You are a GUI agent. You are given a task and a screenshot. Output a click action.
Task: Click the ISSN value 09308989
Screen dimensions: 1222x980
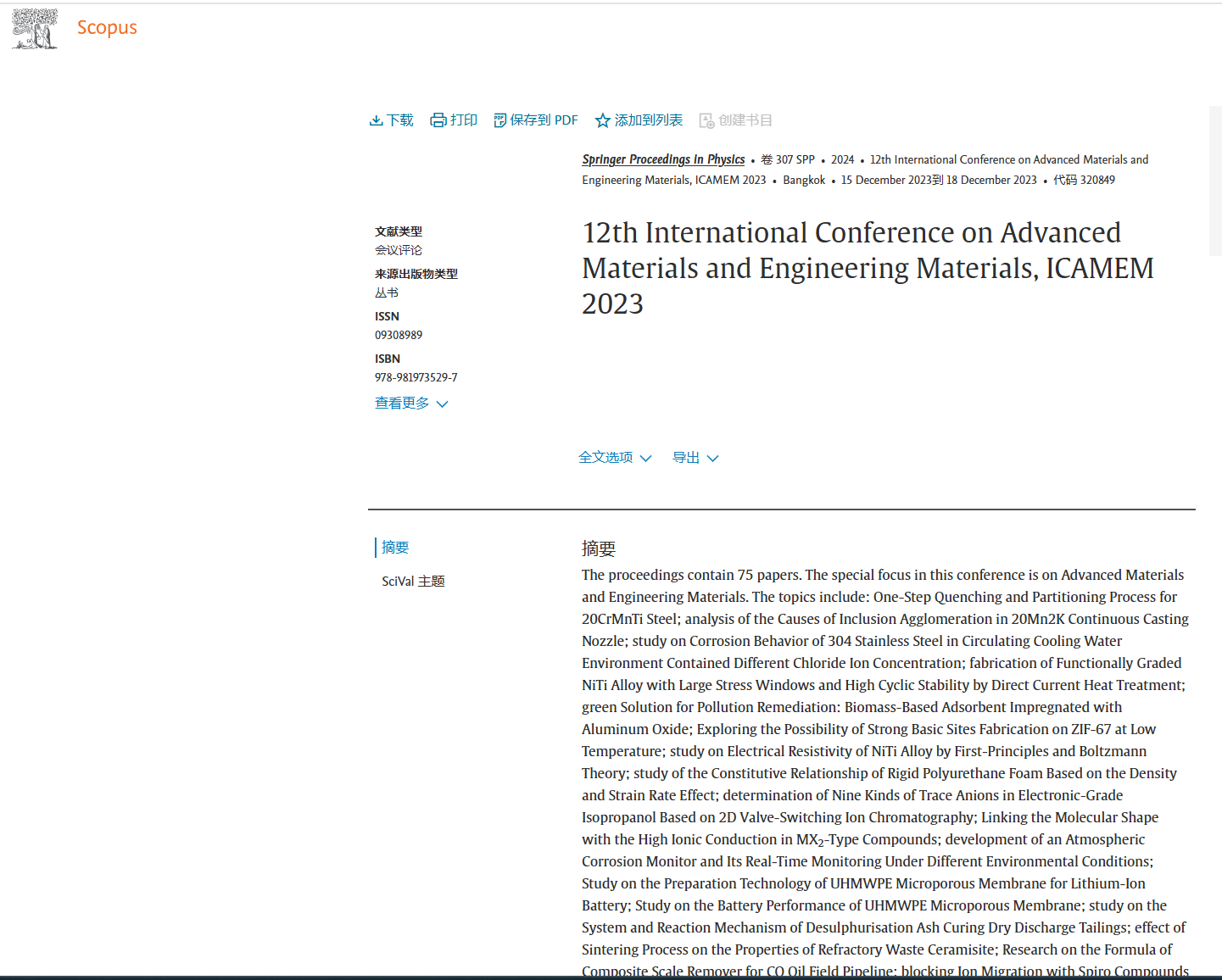pos(399,335)
